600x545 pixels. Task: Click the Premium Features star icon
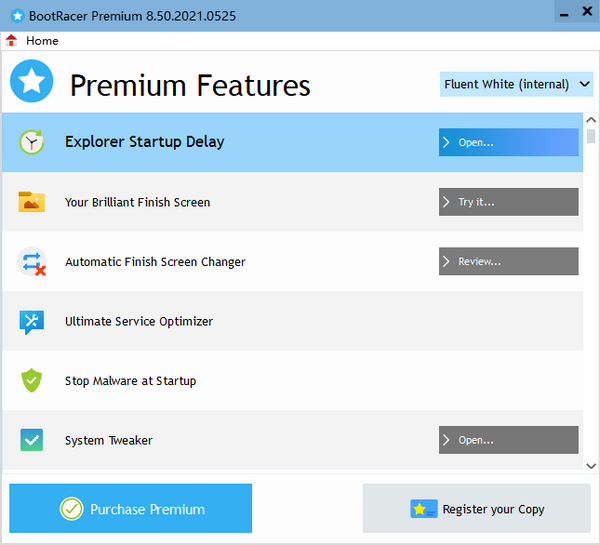(x=32, y=82)
